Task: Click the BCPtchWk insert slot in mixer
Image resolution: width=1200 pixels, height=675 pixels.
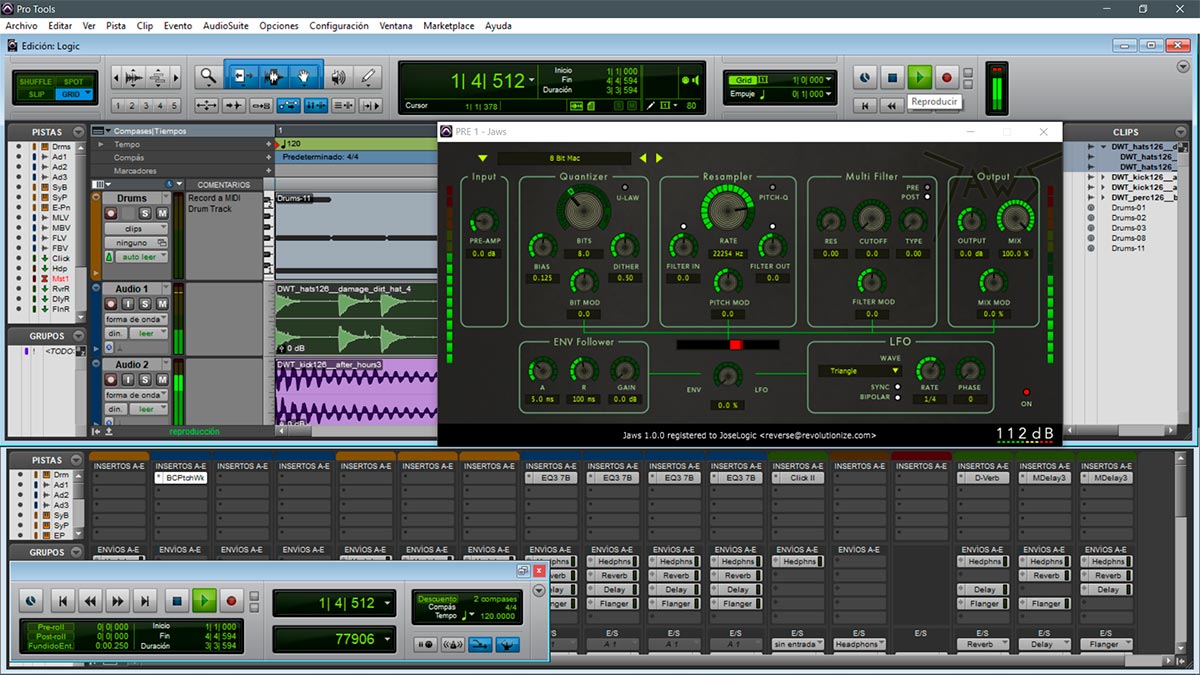Action: 180,478
